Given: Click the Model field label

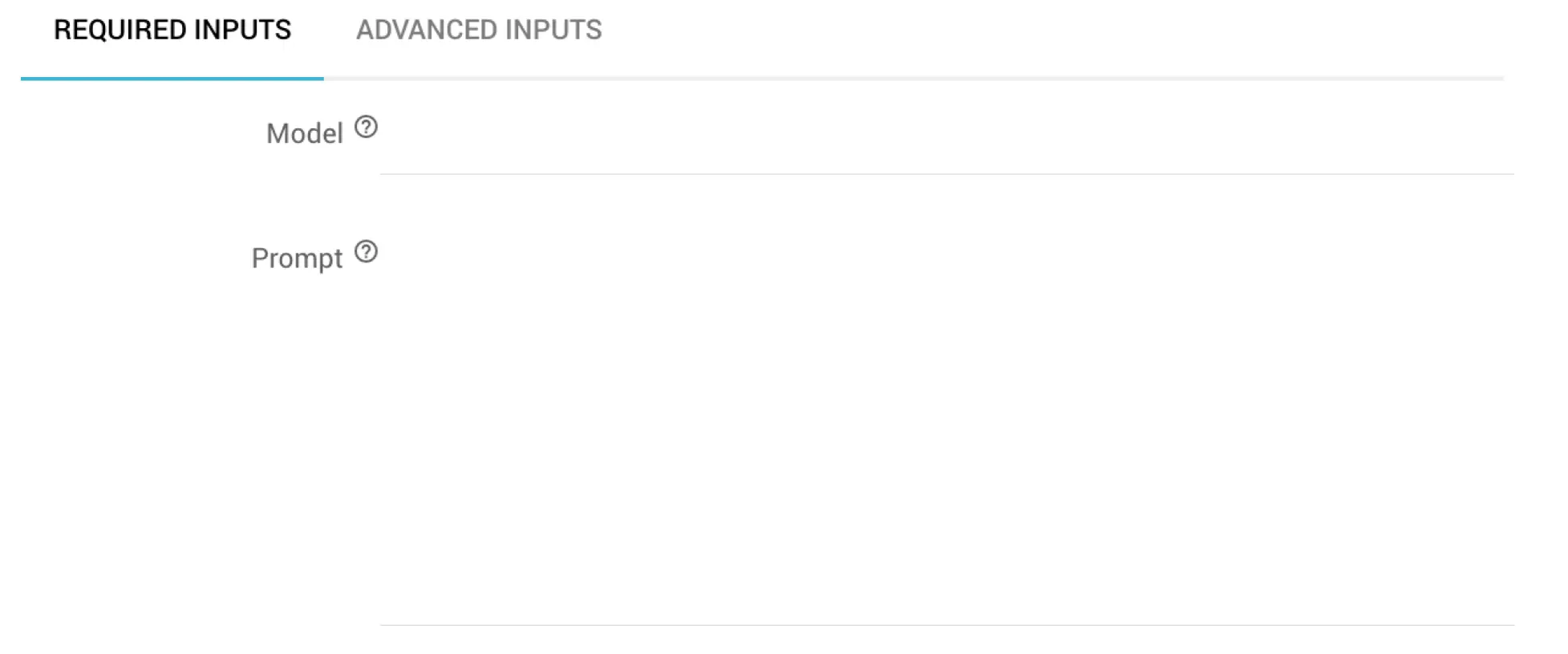Looking at the screenshot, I should [304, 133].
